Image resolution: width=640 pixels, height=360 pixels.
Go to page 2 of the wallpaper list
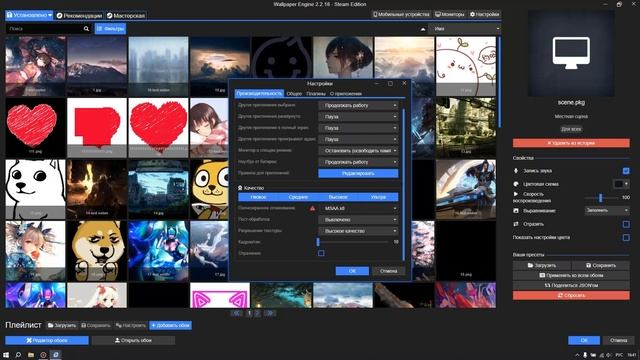257,313
